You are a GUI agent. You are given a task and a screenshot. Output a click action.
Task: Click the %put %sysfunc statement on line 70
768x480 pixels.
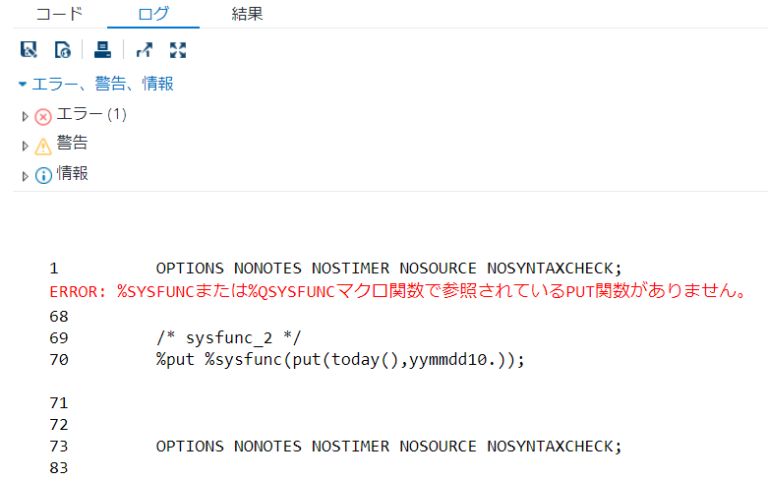tap(340, 360)
